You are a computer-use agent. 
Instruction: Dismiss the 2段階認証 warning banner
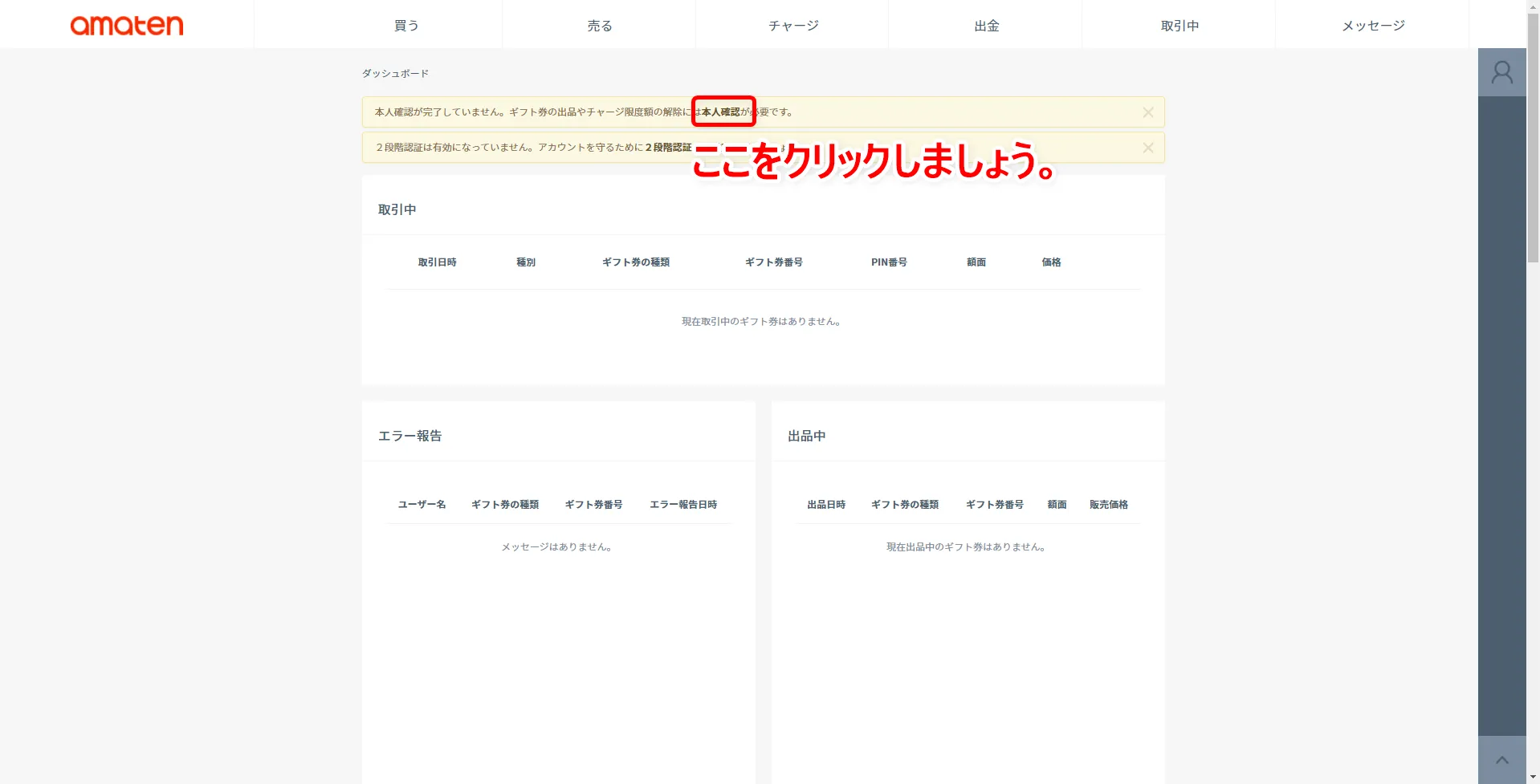1147,148
